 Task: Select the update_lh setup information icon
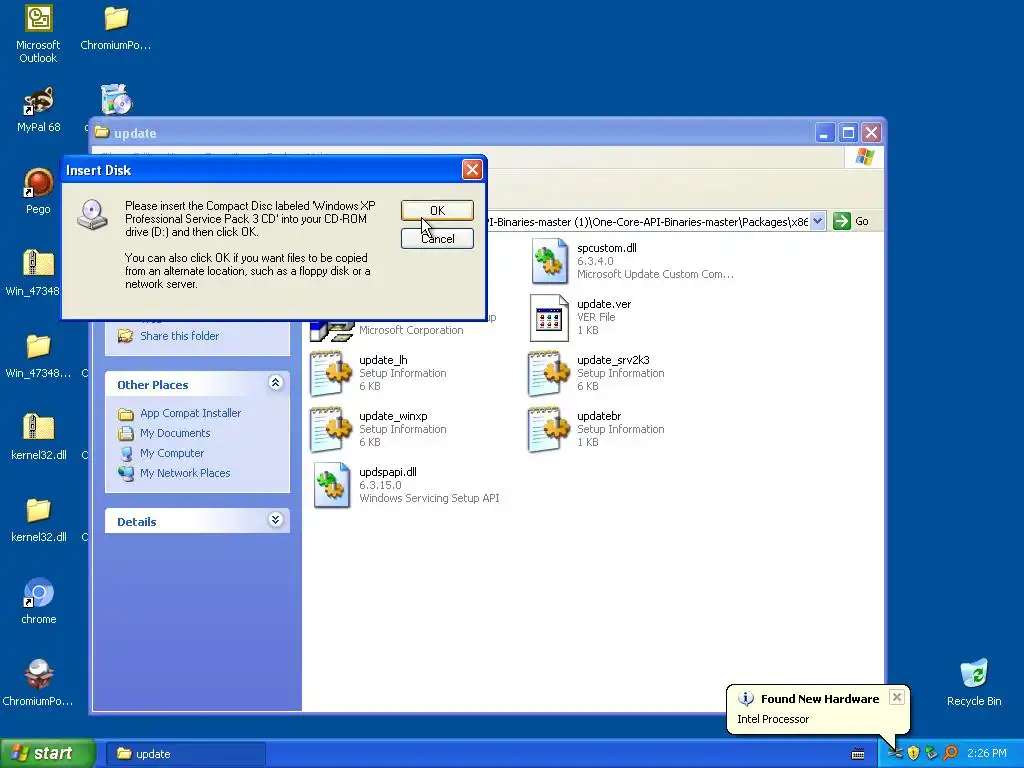click(x=332, y=374)
